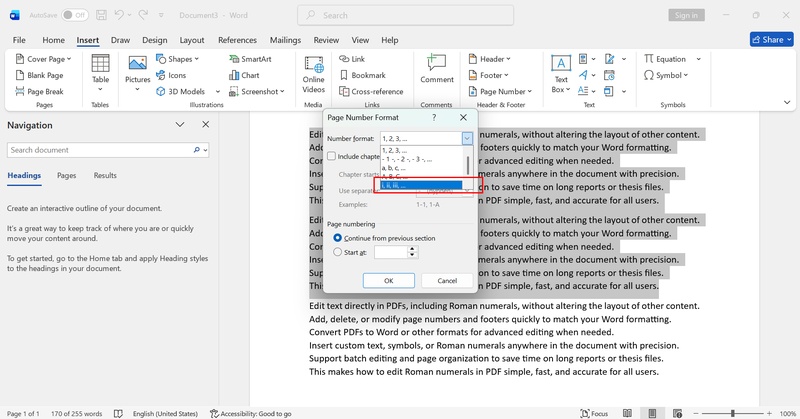
Task: Enable Include chapter number checkbox
Action: pos(332,157)
